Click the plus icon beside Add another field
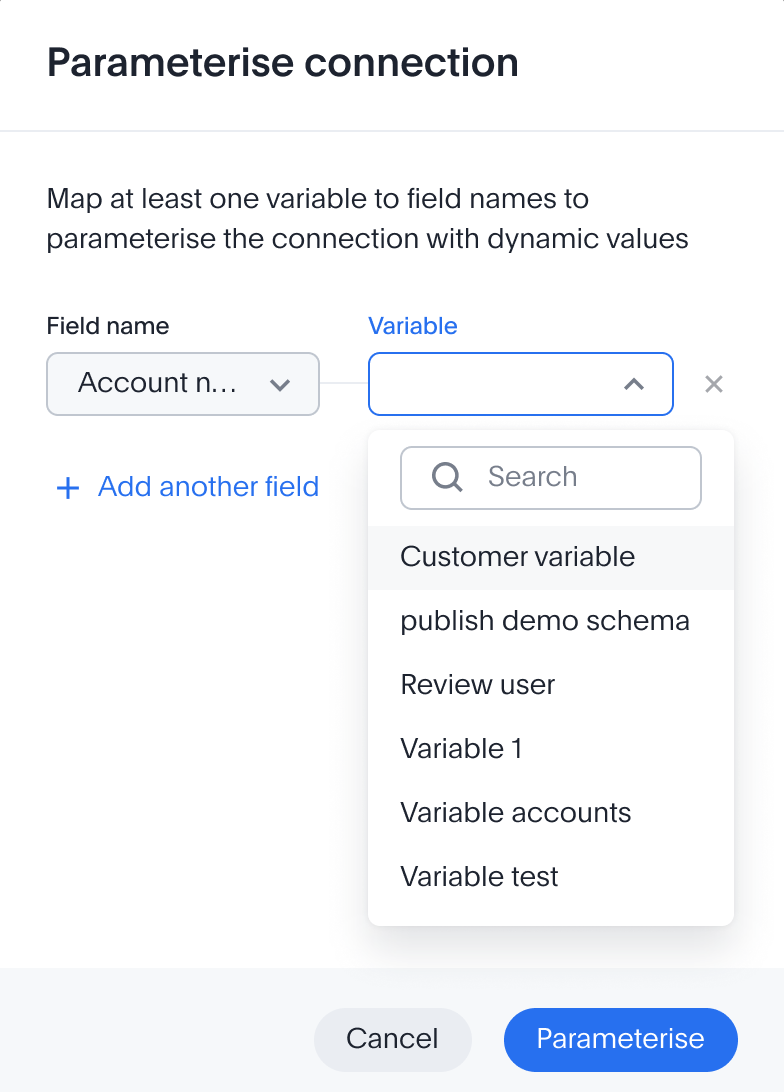The height and width of the screenshot is (1092, 784). (68, 488)
